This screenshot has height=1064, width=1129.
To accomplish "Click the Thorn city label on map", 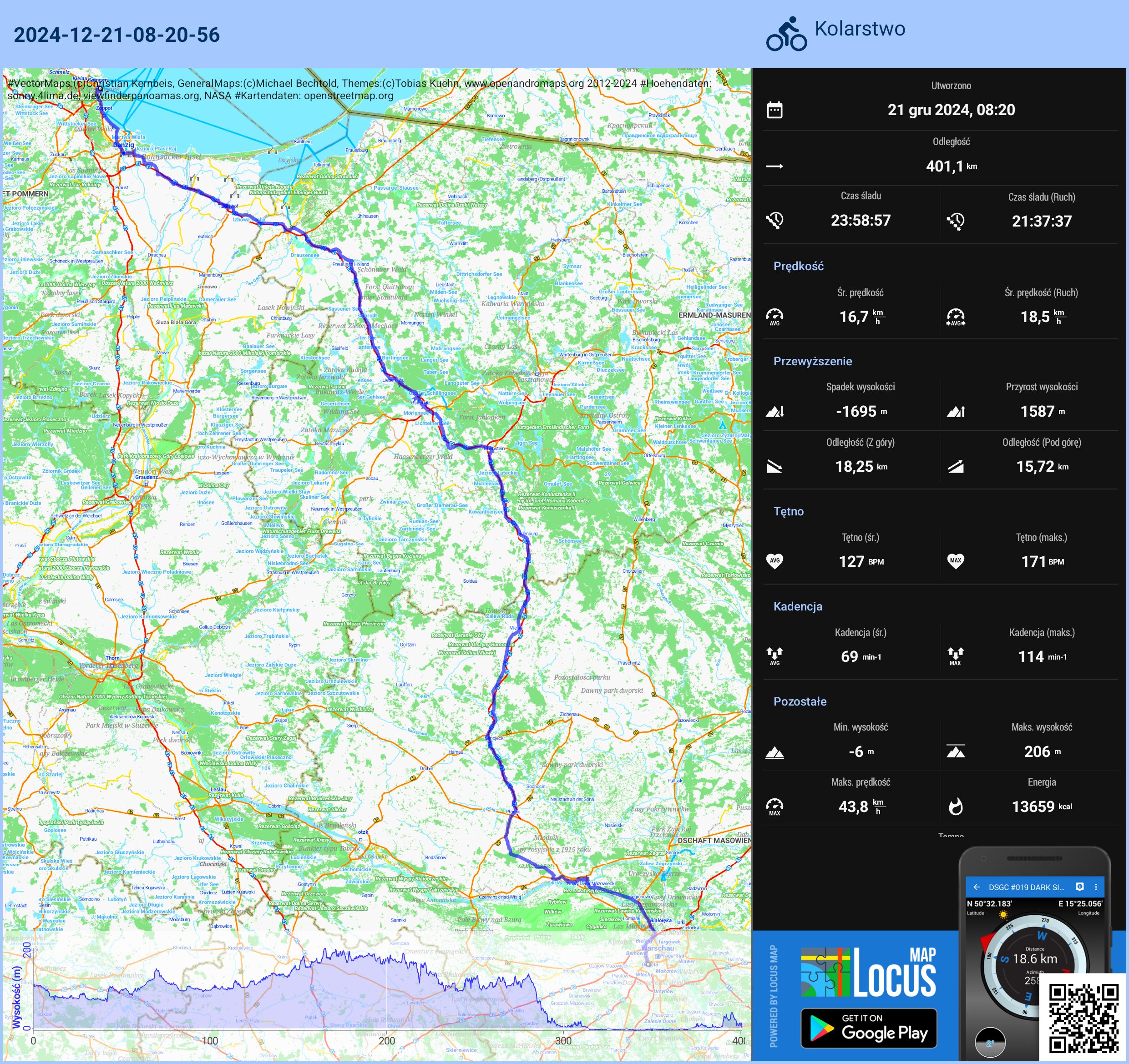I will click(112, 658).
